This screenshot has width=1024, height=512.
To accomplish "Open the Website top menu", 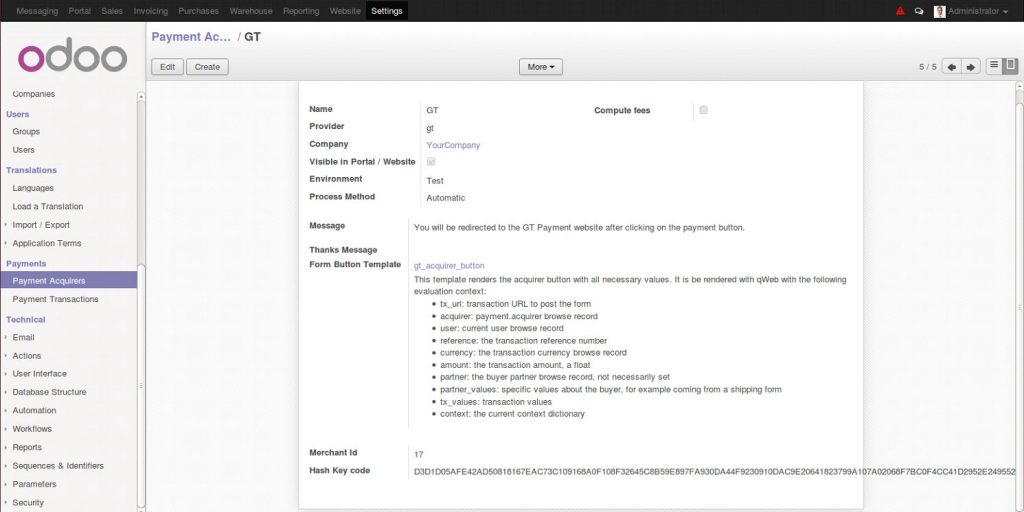I will (345, 11).
